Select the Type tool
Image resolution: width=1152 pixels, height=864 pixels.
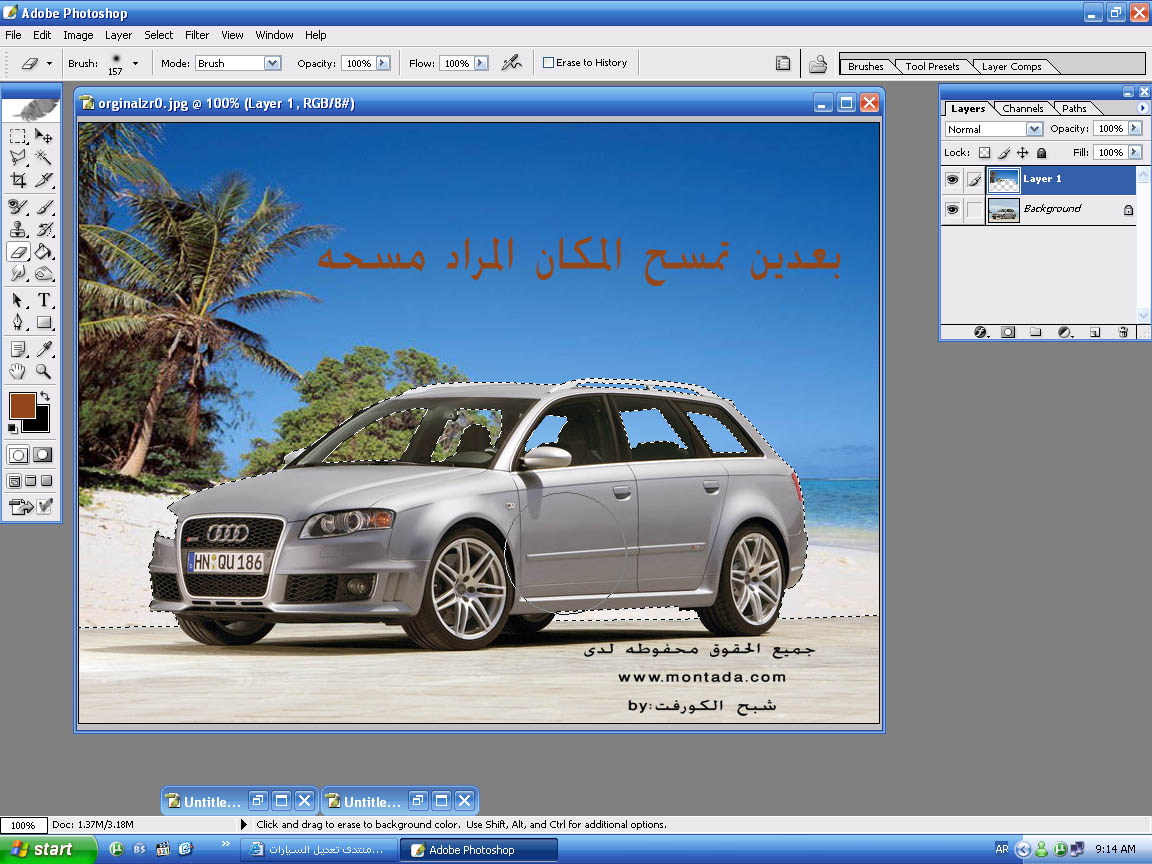[x=43, y=300]
